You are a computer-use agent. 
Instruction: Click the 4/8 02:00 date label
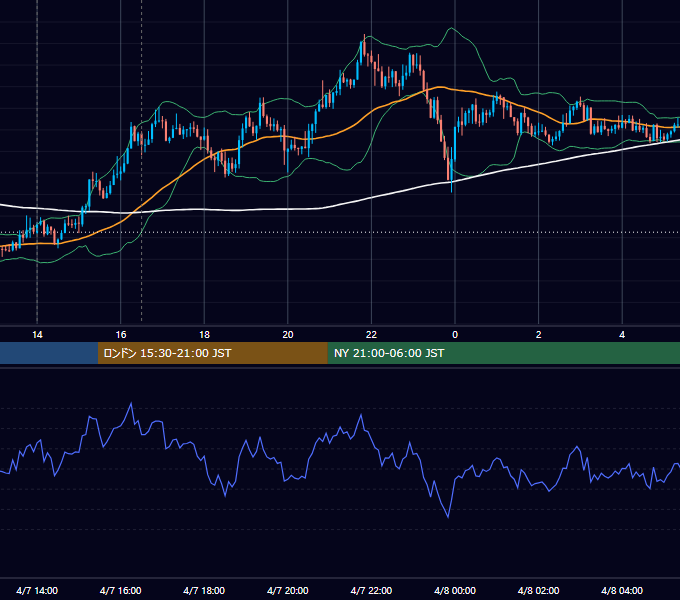pos(538,590)
